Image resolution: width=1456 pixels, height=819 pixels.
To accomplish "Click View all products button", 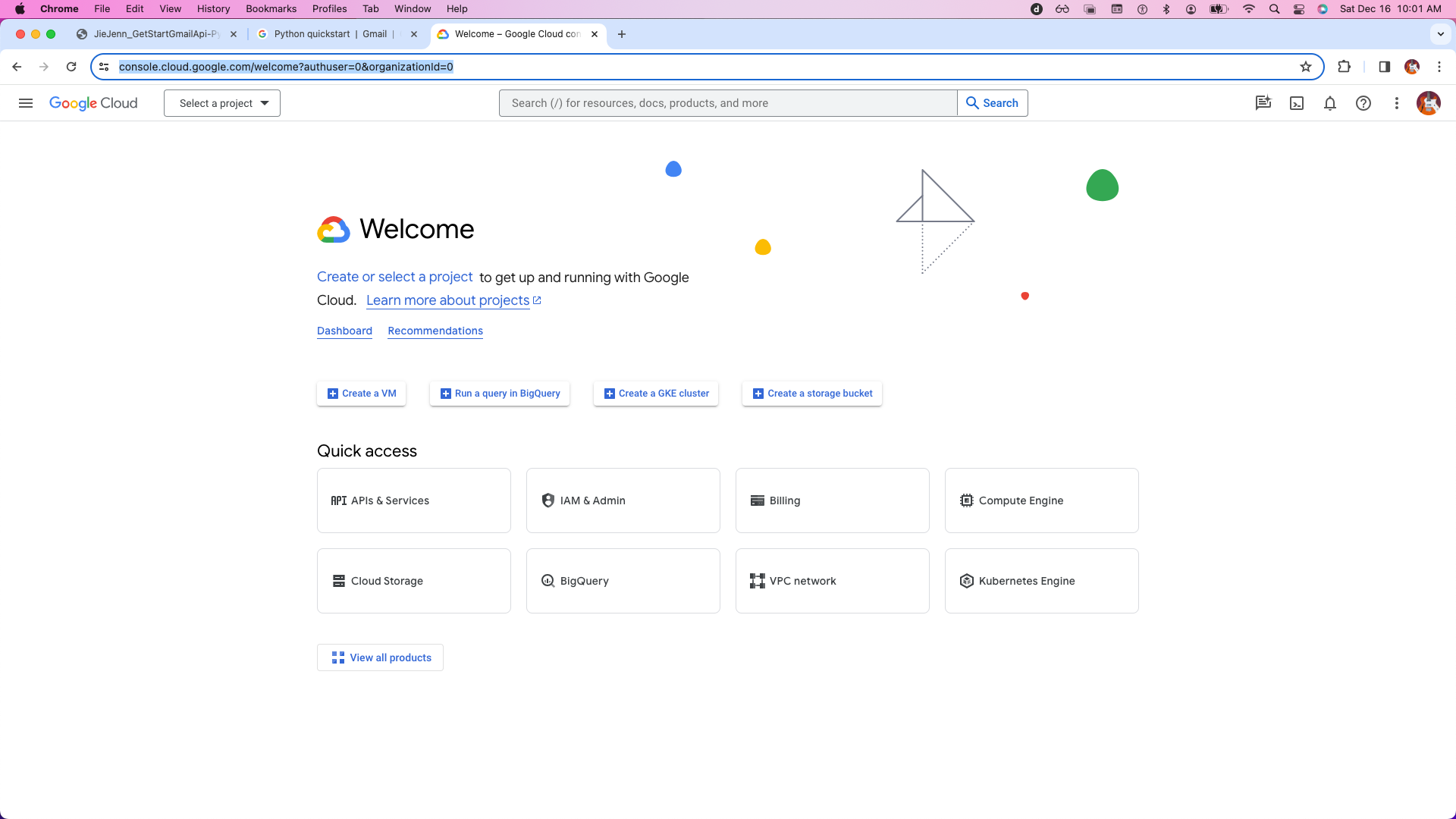I will point(380,657).
